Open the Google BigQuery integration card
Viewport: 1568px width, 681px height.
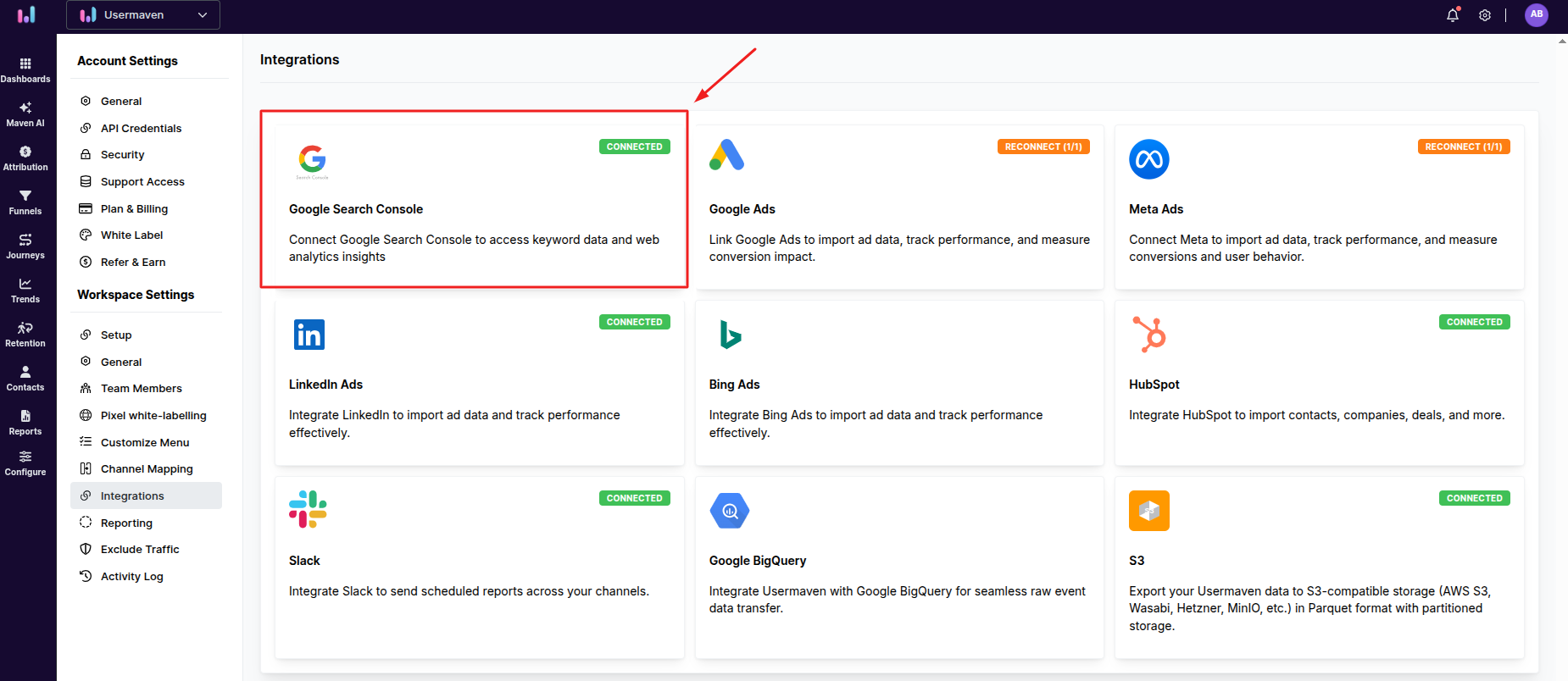898,567
